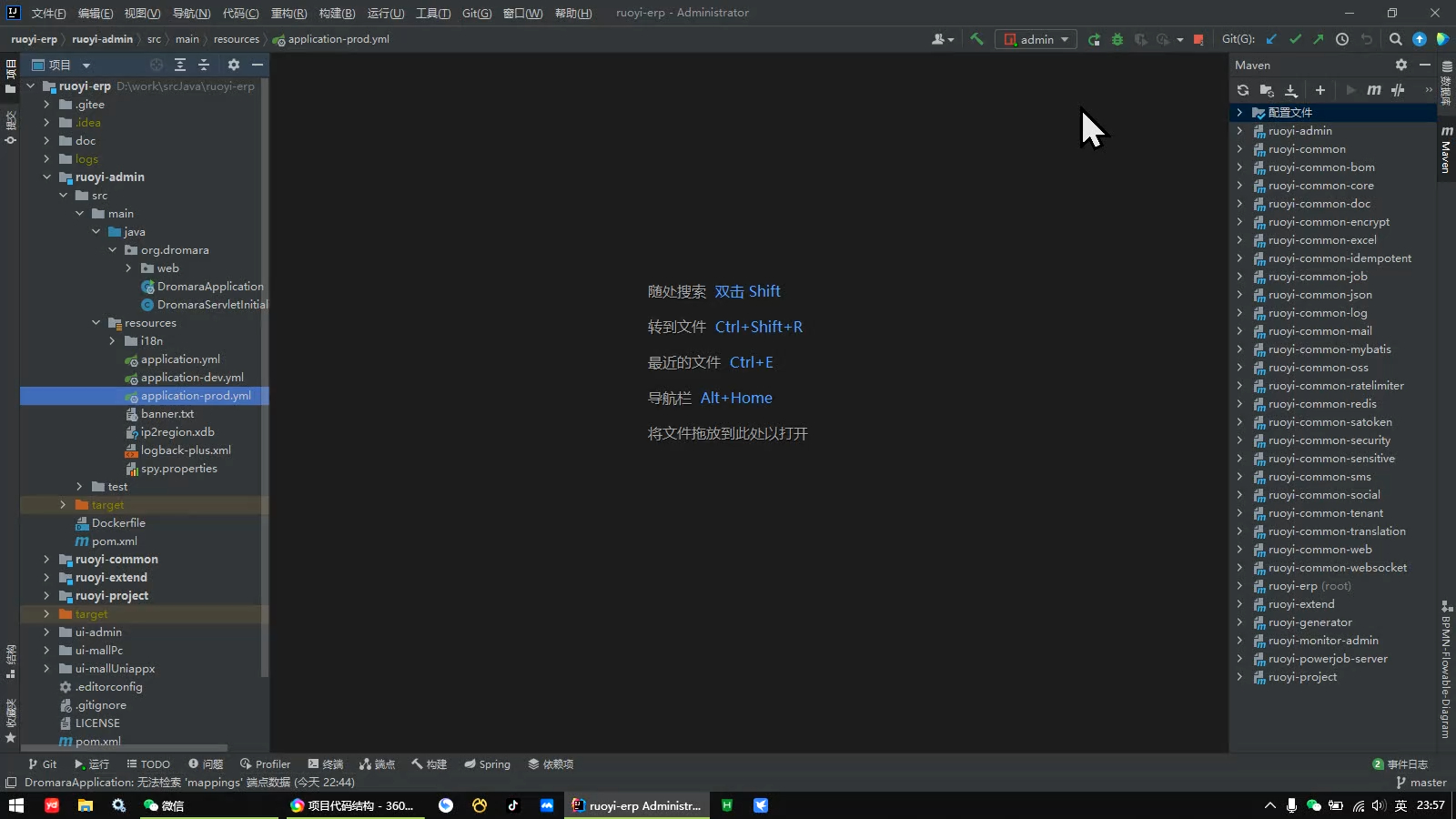Open the 文件(F) menu
This screenshot has width=1456, height=819.
pos(48,13)
